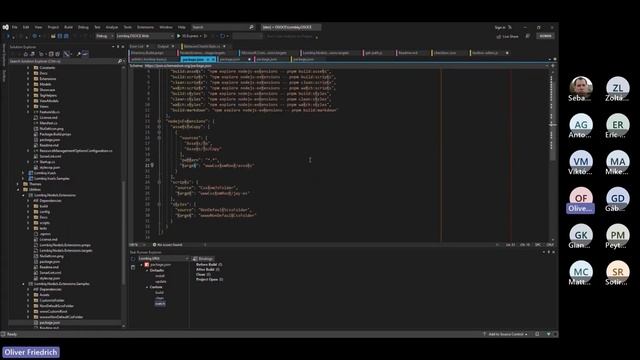Click the SR participant avatar

click(618, 271)
